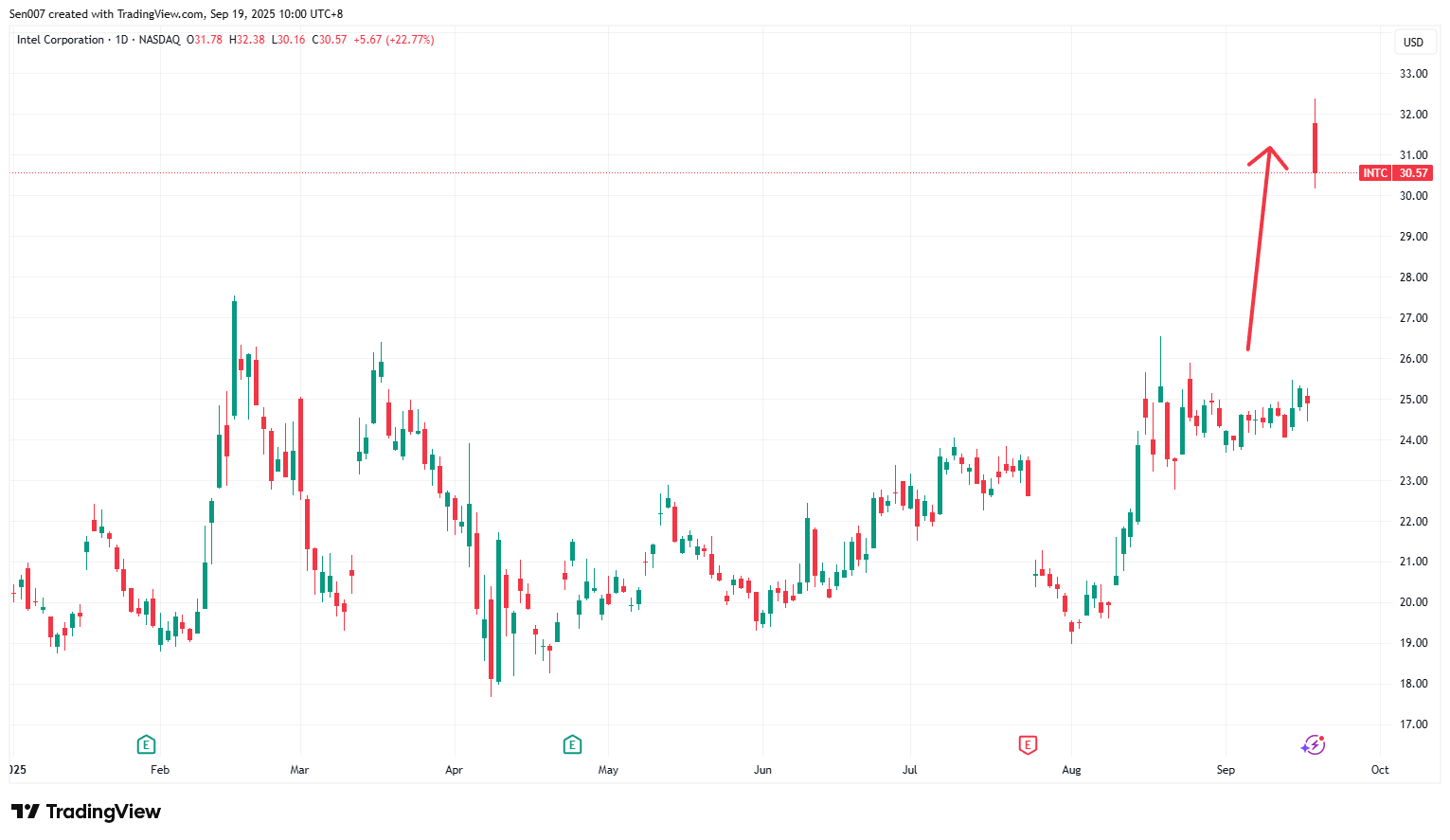
Task: Click the 31.00 price axis label
Action: click(x=1413, y=155)
